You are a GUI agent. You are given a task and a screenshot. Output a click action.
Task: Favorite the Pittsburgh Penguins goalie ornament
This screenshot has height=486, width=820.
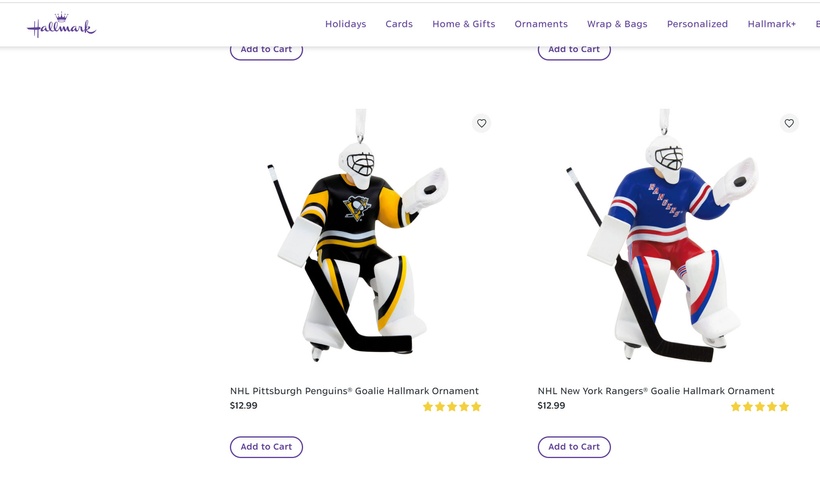click(x=481, y=123)
